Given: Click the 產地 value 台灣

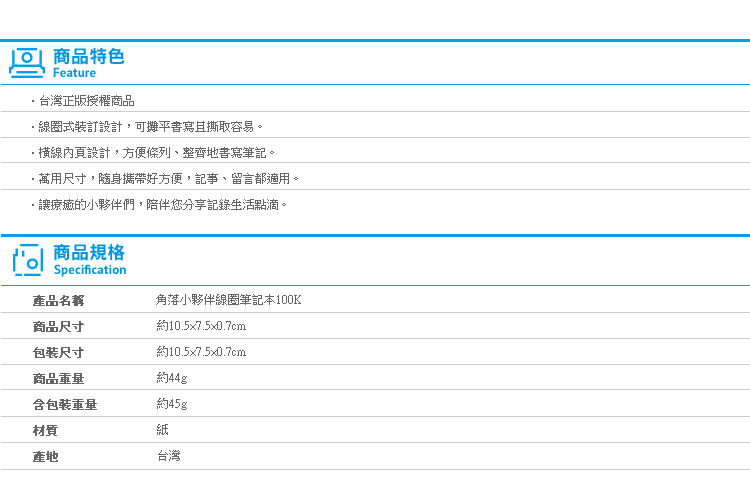Looking at the screenshot, I should (169, 456).
